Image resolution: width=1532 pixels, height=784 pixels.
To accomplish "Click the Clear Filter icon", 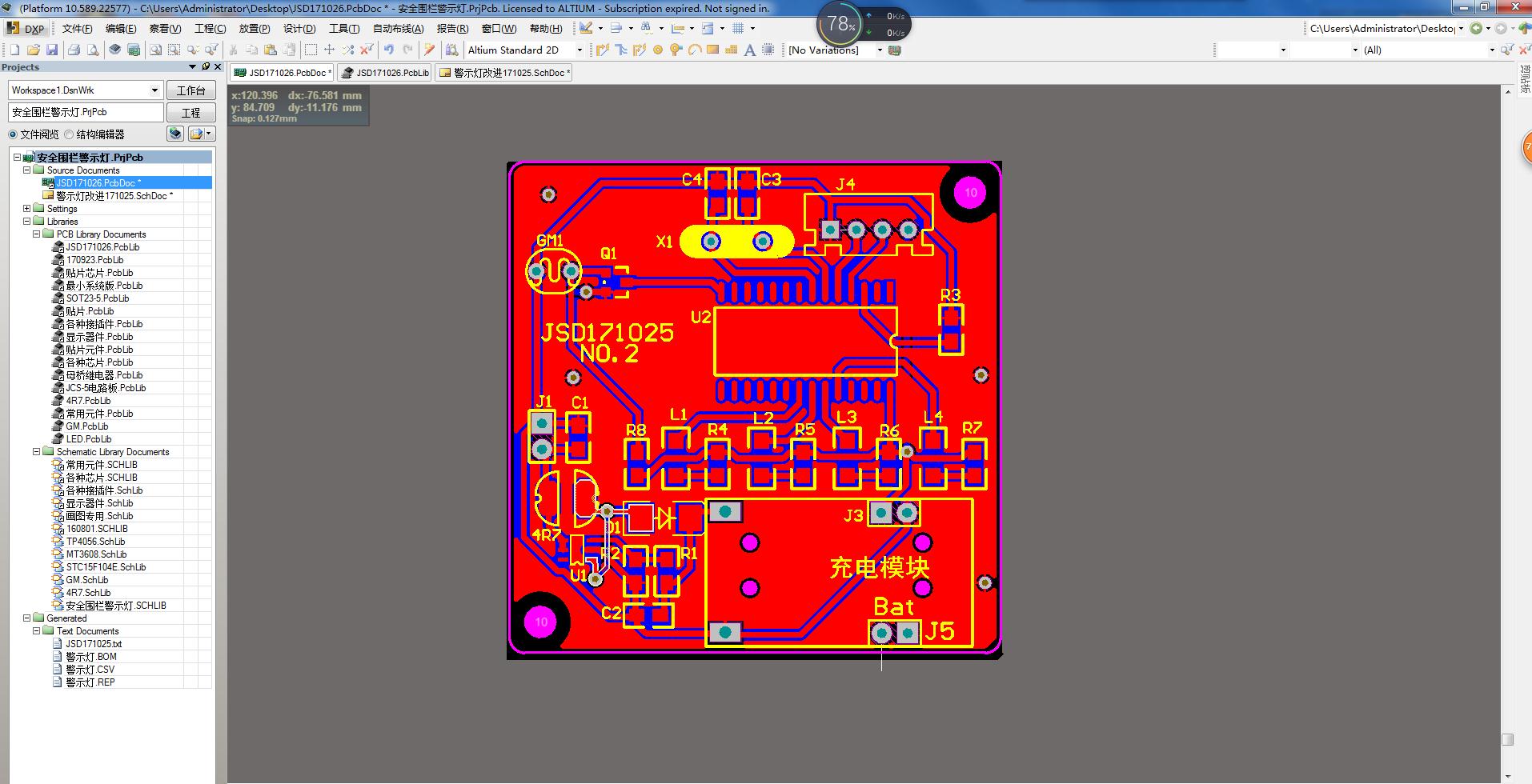I will point(367,50).
